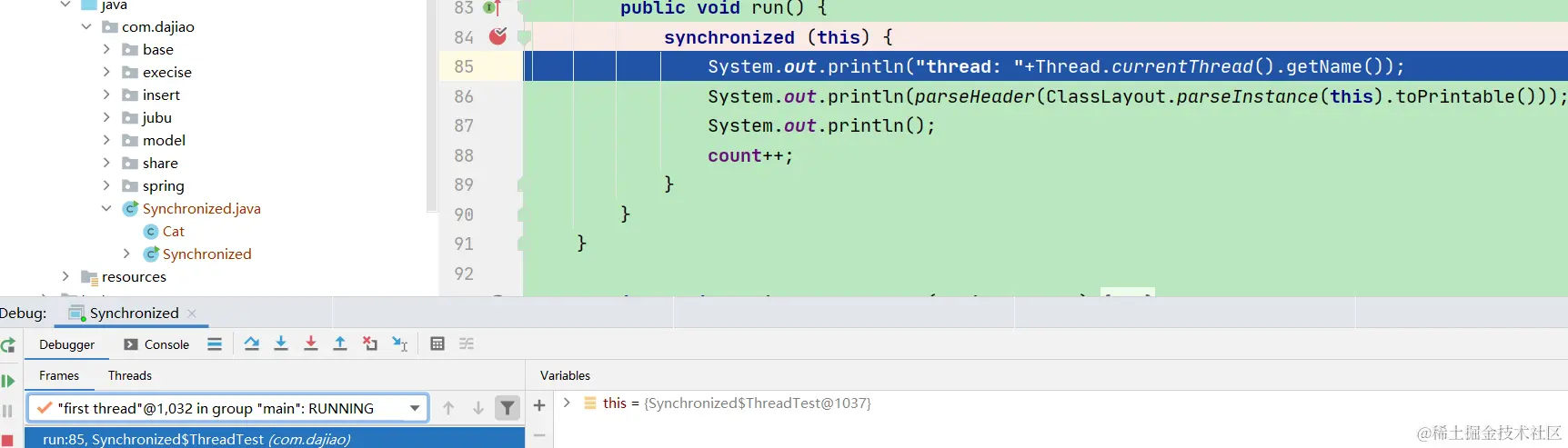Select the model folder in tree
The image size is (1568, 448).
point(164,140)
